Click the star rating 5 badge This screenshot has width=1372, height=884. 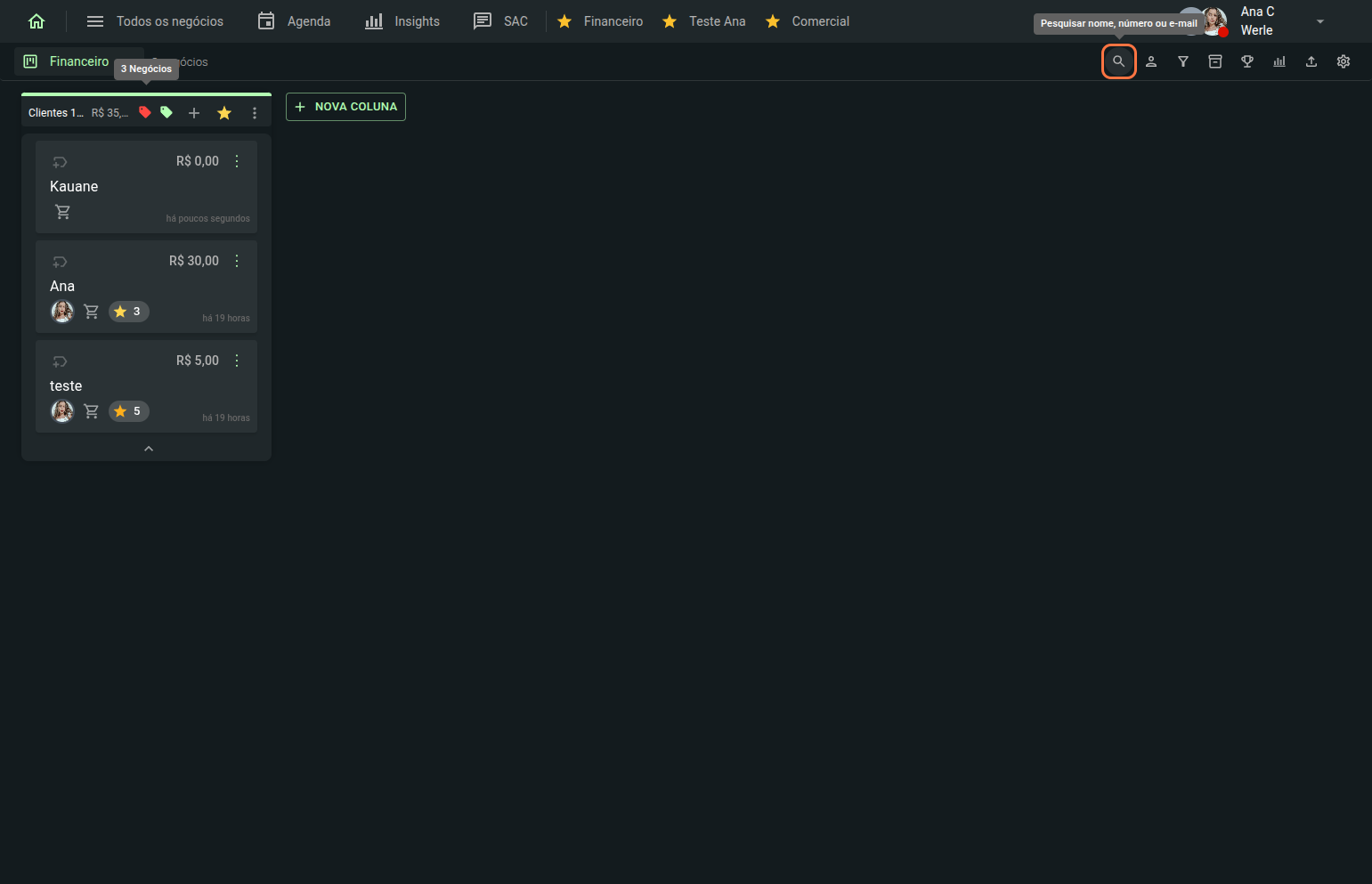coord(129,411)
